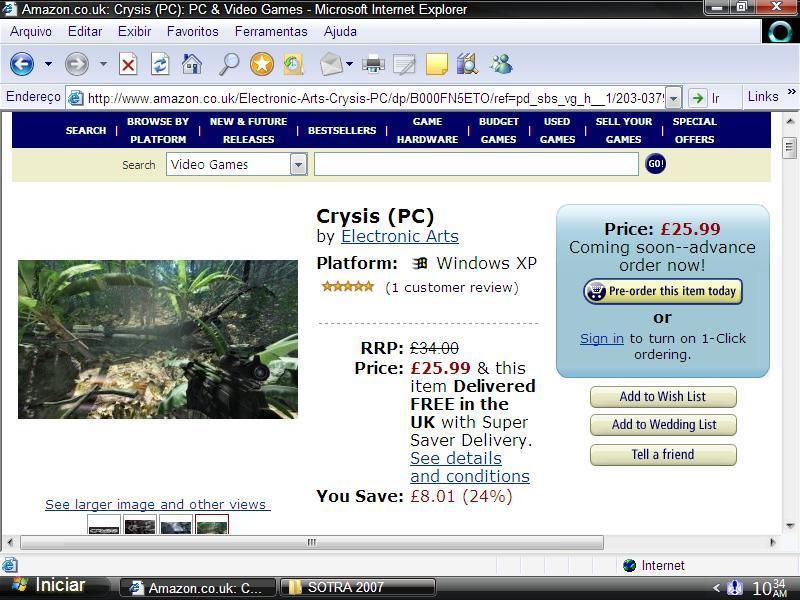This screenshot has width=800, height=600.
Task: Click the Forward navigation arrow
Action: 77,64
